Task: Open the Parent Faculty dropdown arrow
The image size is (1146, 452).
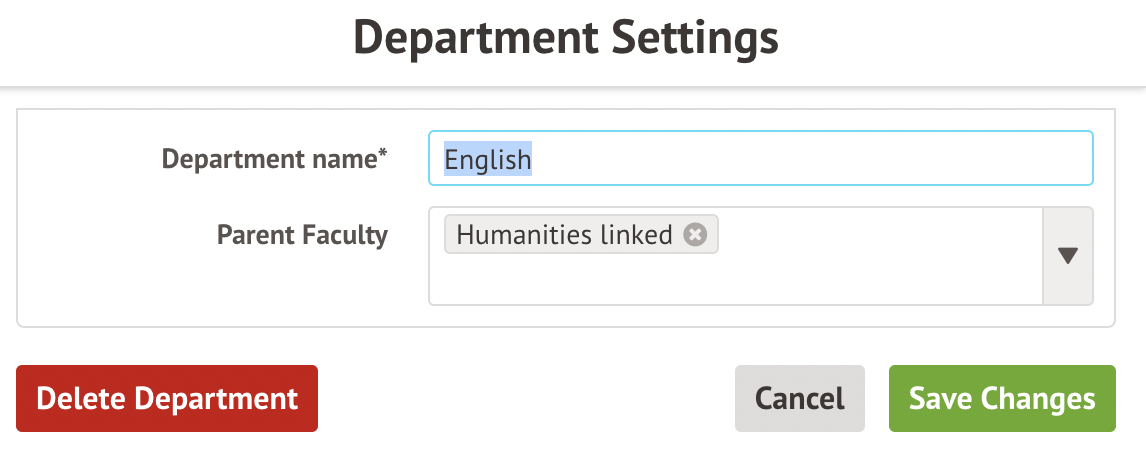Action: coord(1067,256)
